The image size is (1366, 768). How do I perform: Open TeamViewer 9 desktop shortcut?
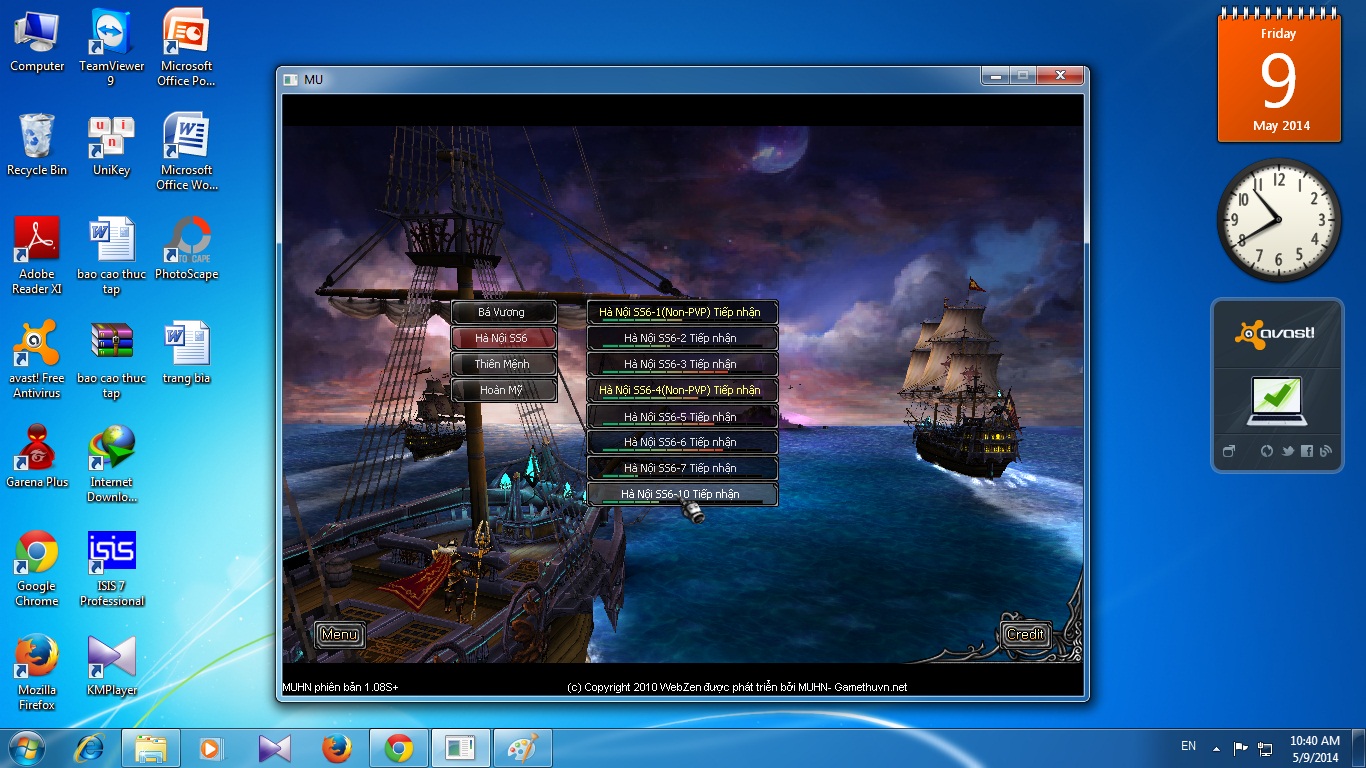click(111, 48)
